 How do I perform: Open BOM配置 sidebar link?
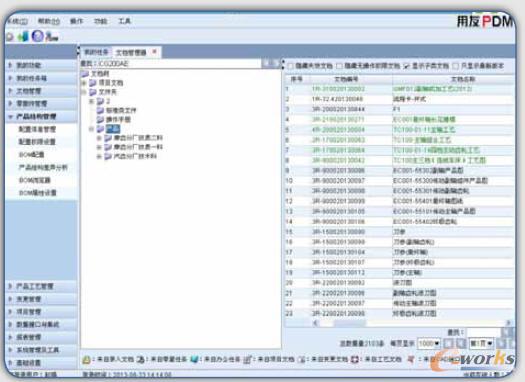[31, 154]
